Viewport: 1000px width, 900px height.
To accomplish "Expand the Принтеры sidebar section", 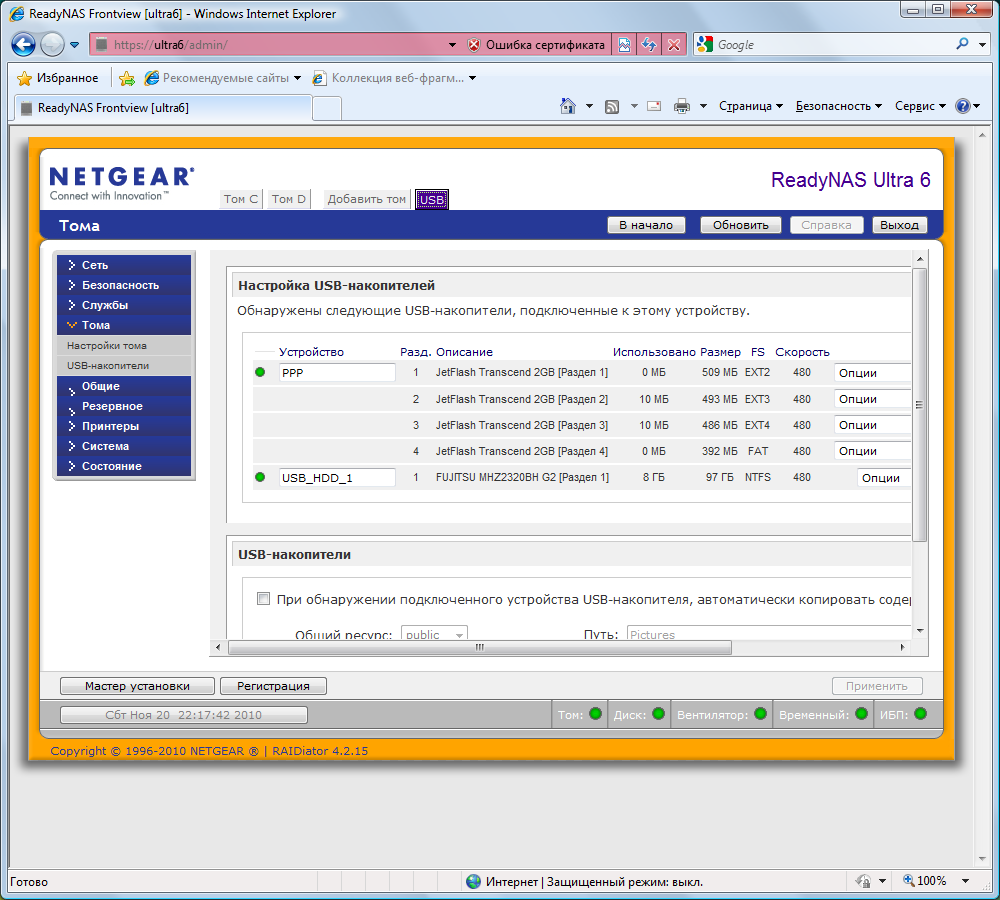I will pyautogui.click(x=124, y=426).
